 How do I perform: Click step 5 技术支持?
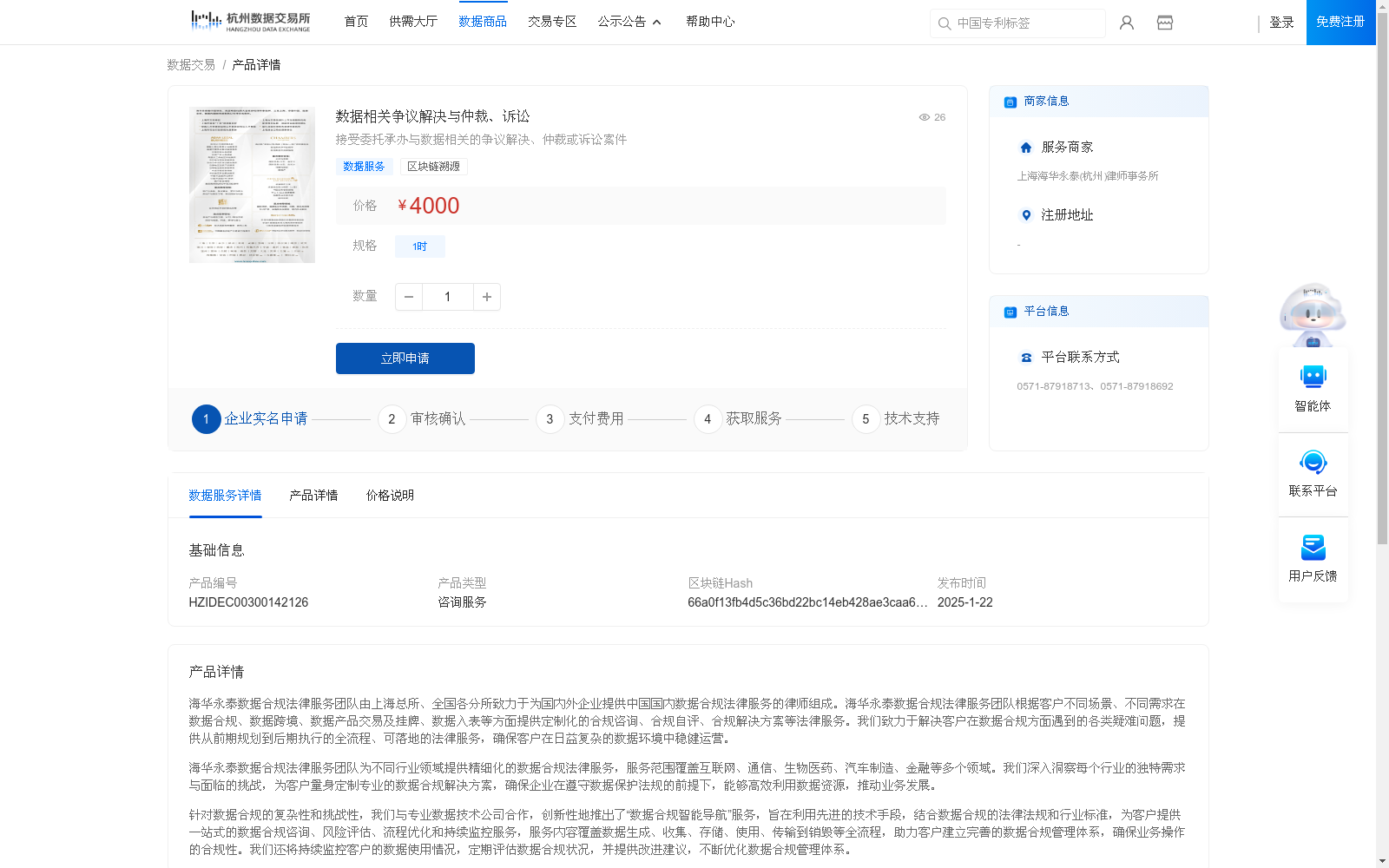point(896,419)
